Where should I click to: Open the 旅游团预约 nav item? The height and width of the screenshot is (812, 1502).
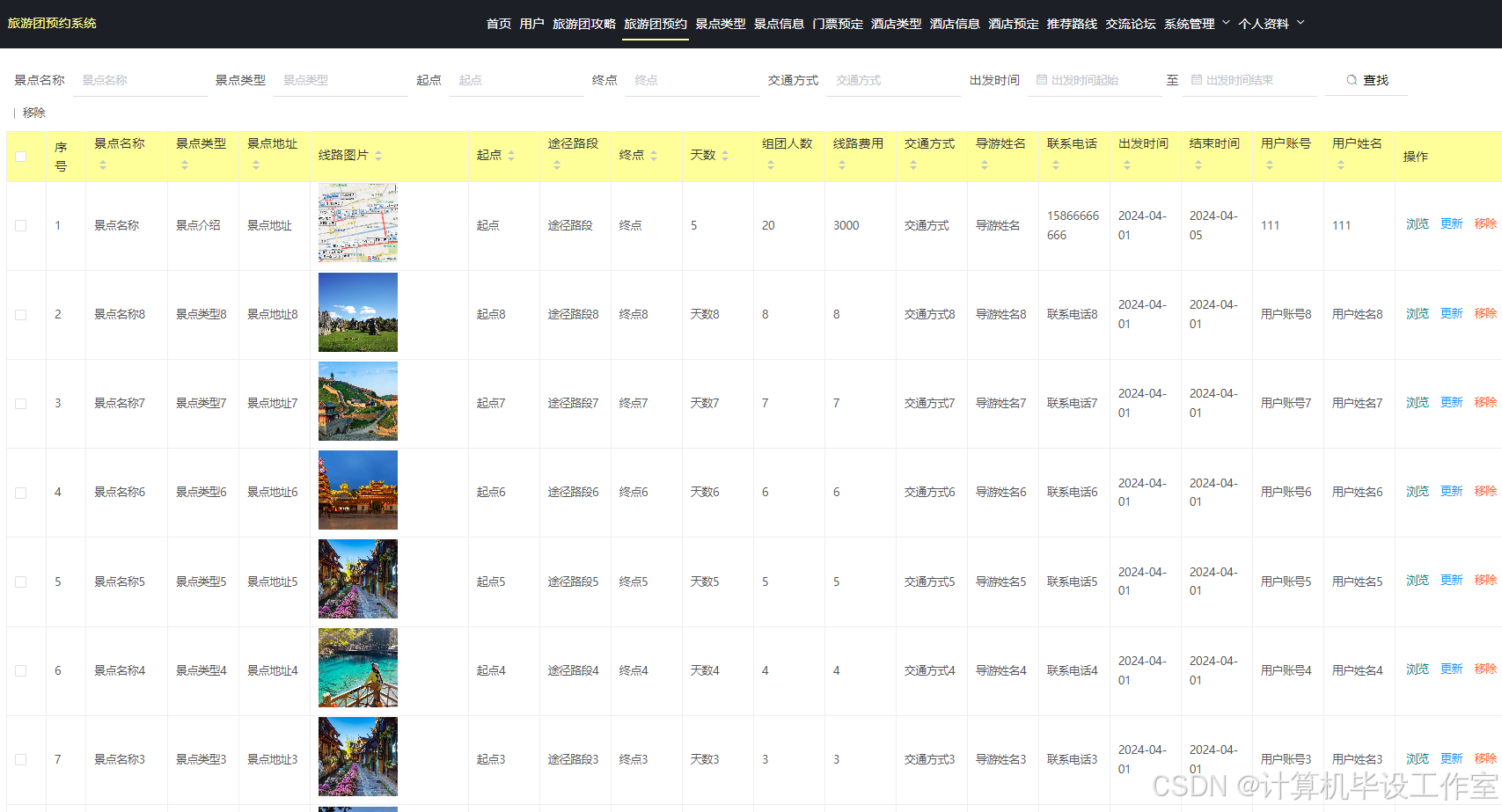pos(656,24)
